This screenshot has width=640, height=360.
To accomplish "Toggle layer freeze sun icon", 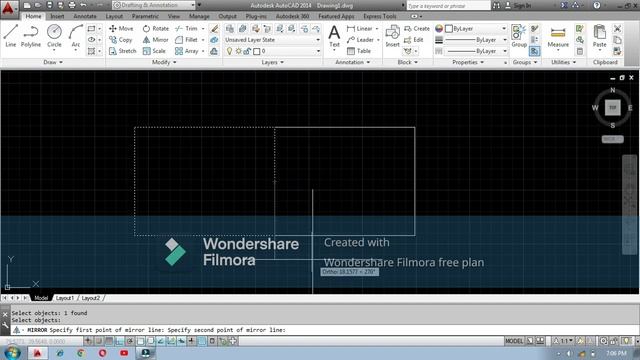I will [239, 51].
